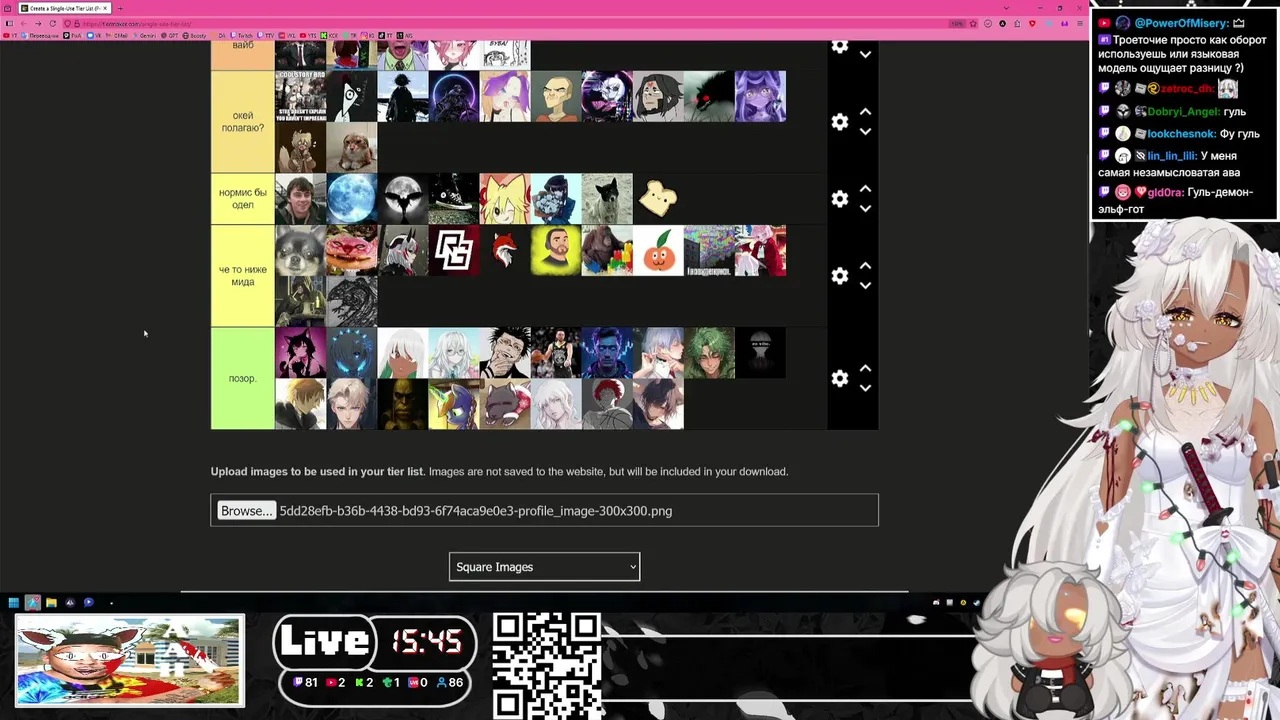
Task: Select the 'нормис бы одел' tier label
Action: click(x=242, y=198)
